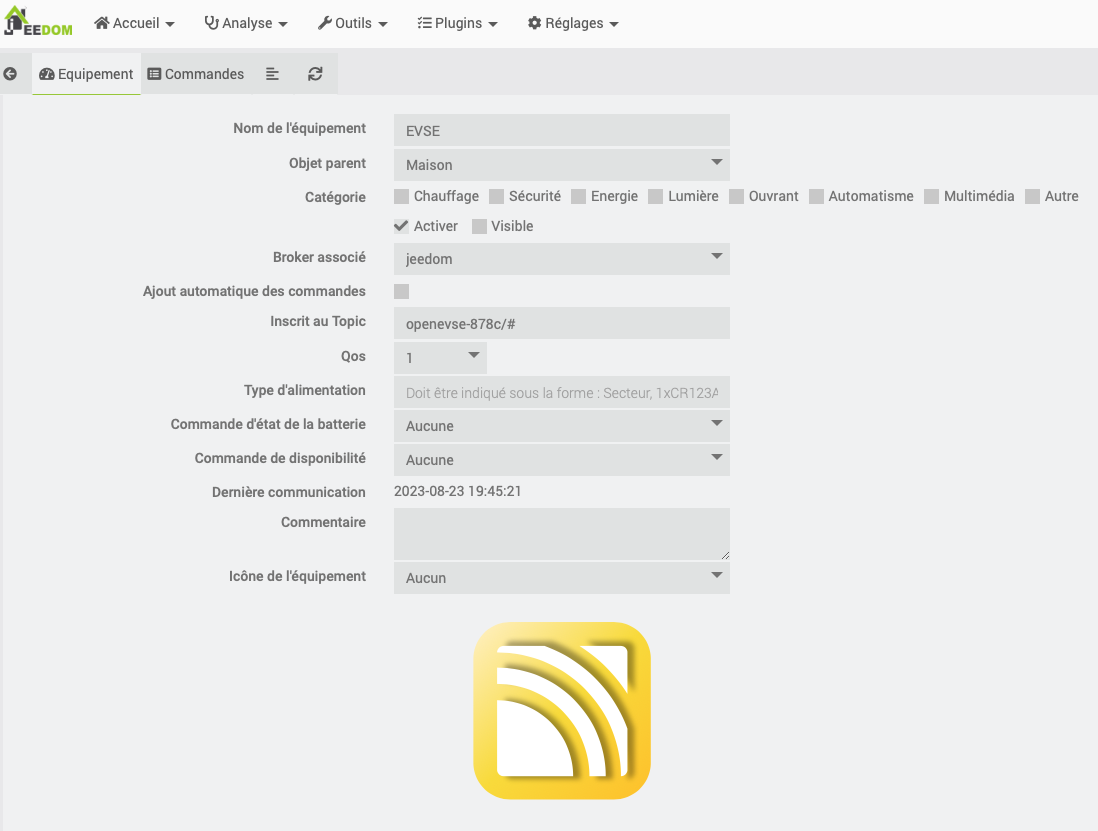Check the Automatisme category
Screen dimensions: 1098x831
pos(816,197)
